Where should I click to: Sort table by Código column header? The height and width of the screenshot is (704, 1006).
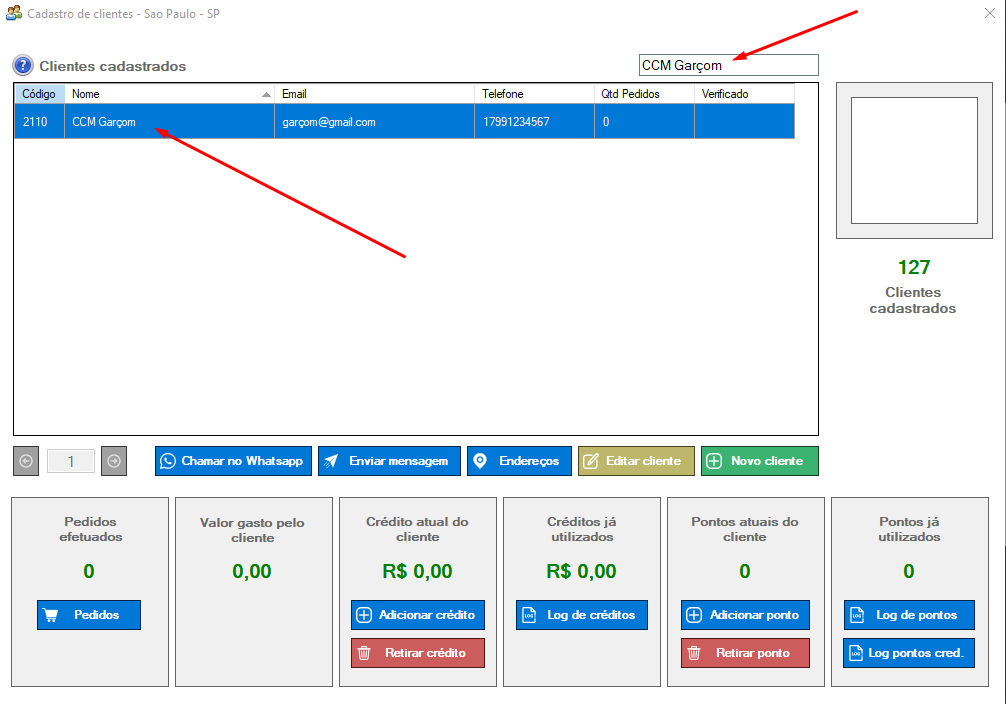pos(39,94)
